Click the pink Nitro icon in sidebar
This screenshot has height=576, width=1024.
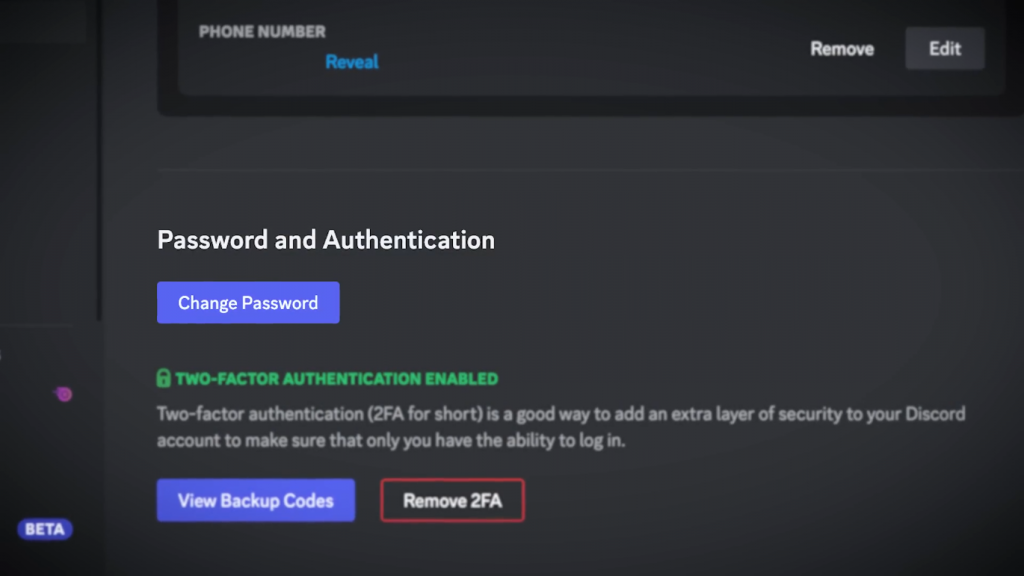(x=63, y=395)
